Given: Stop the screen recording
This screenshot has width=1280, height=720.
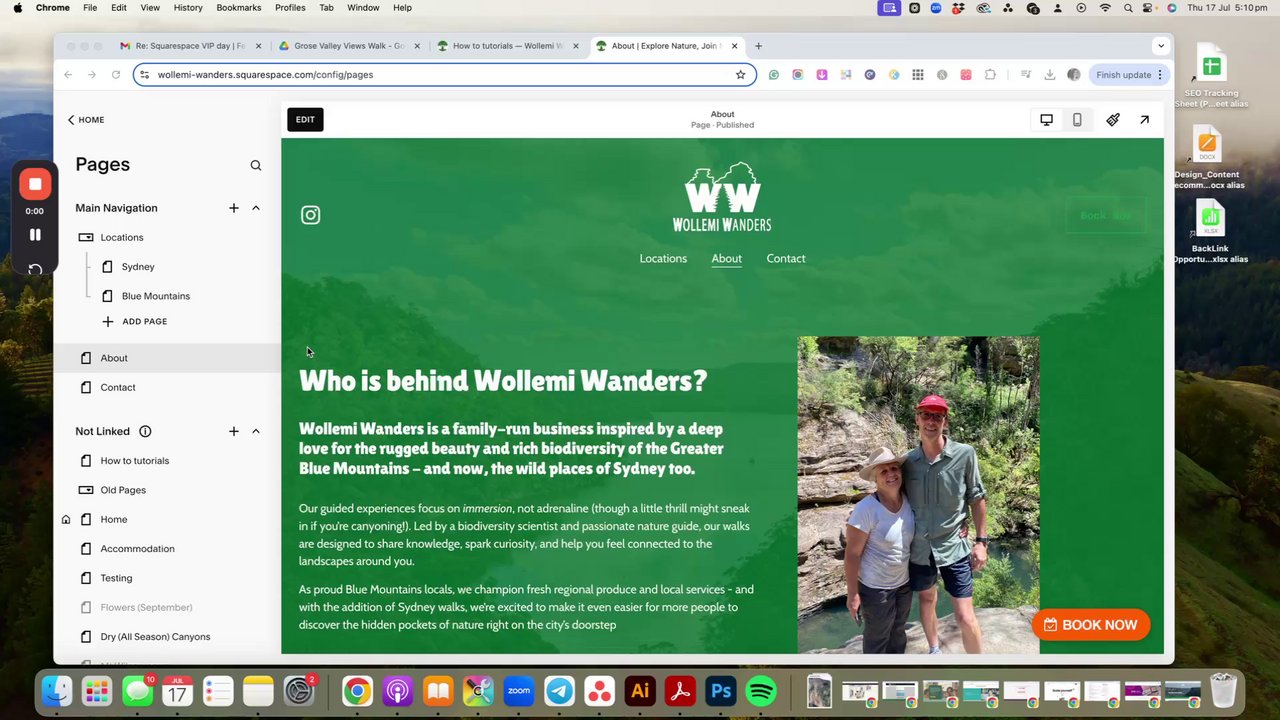Looking at the screenshot, I should pos(35,184).
